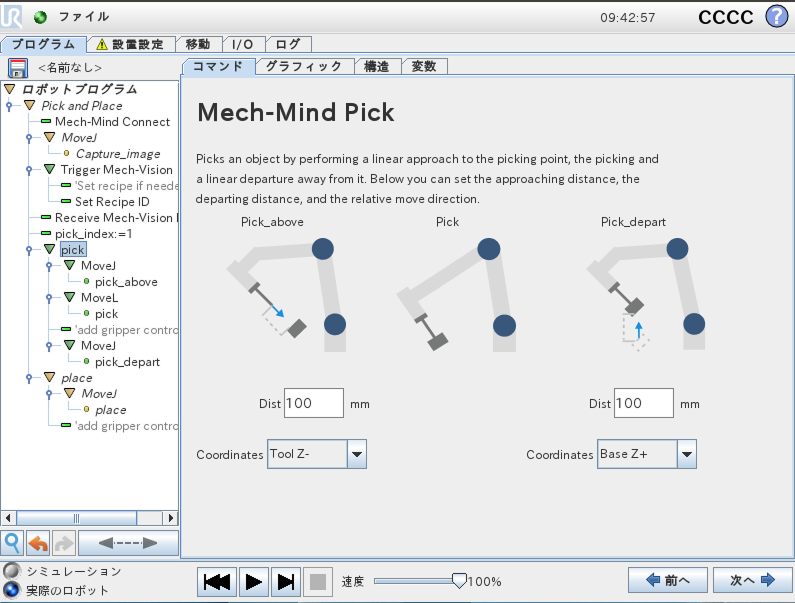Image resolution: width=795 pixels, height=603 pixels.
Task: Select the 'Set recipe if needed comment node
Action: click(127, 186)
